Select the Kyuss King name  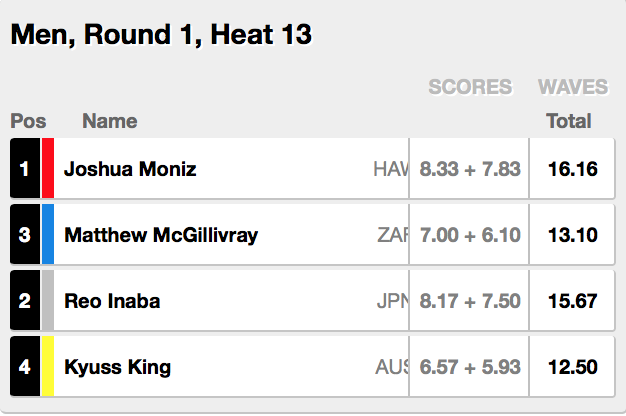point(117,367)
